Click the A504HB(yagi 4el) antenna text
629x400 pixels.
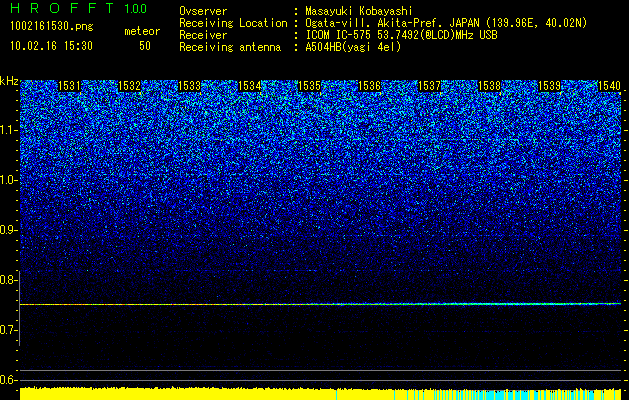click(353, 47)
